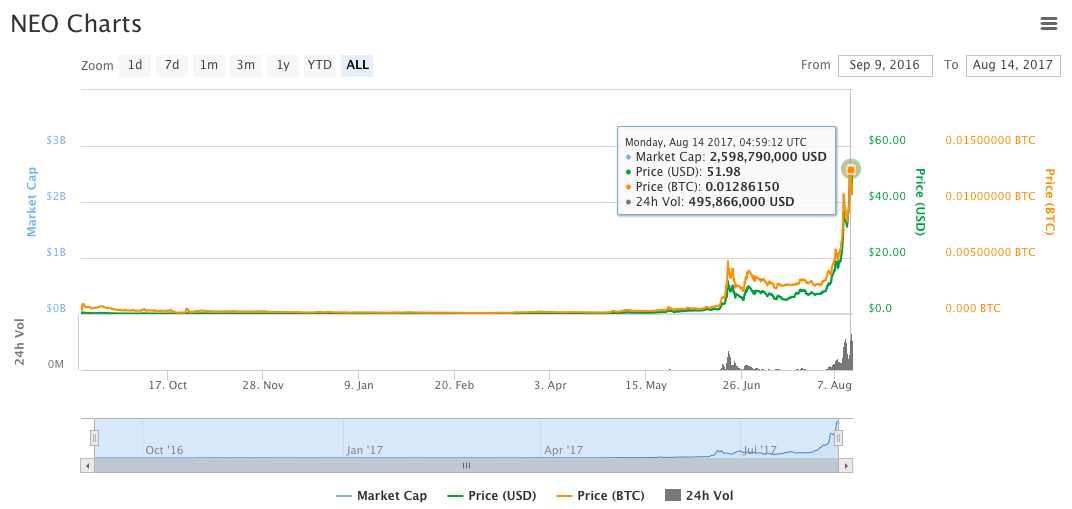The image size is (1072, 509).
Task: Set zoom range to 7d
Action: point(172,66)
